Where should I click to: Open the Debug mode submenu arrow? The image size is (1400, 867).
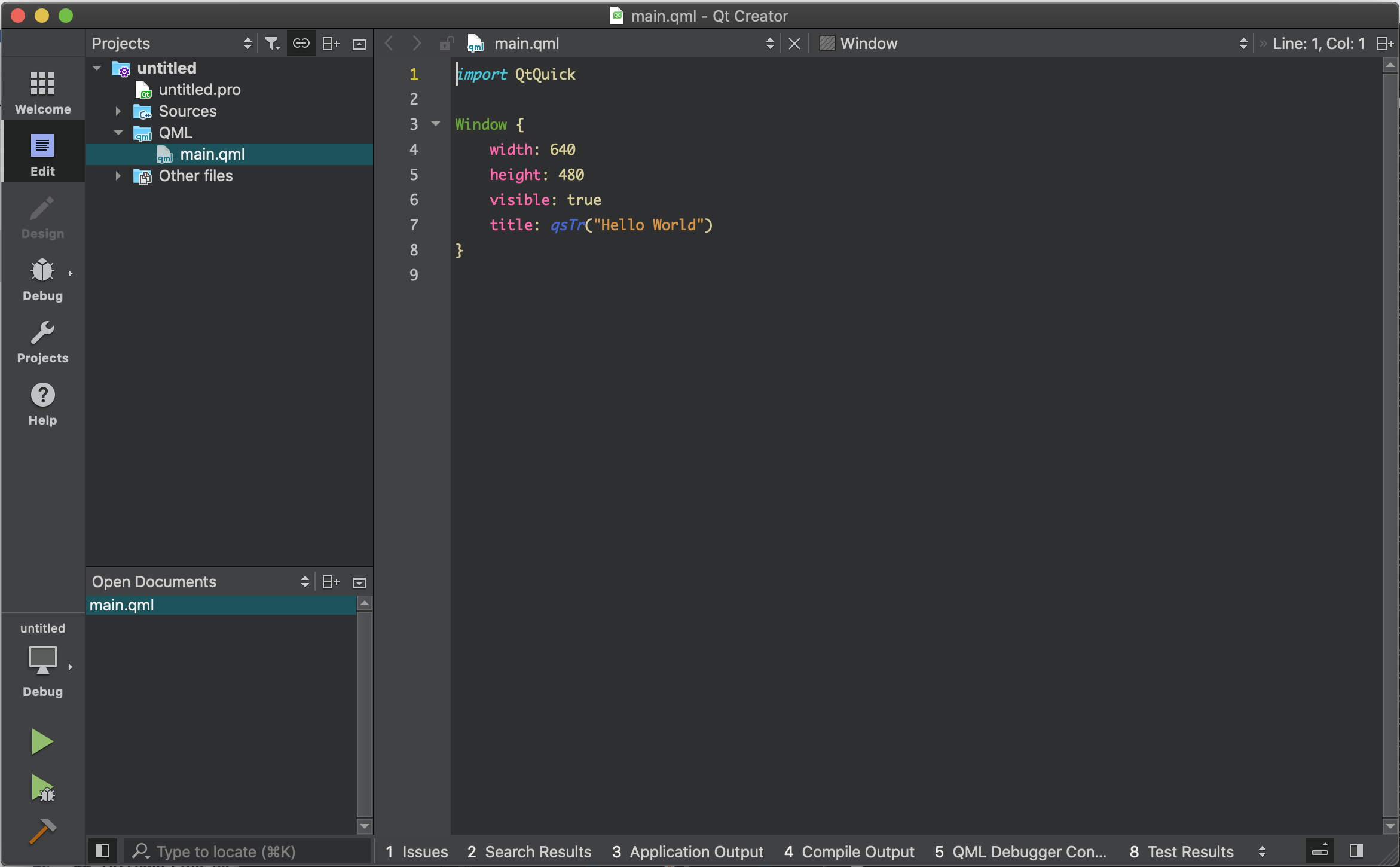coord(71,273)
